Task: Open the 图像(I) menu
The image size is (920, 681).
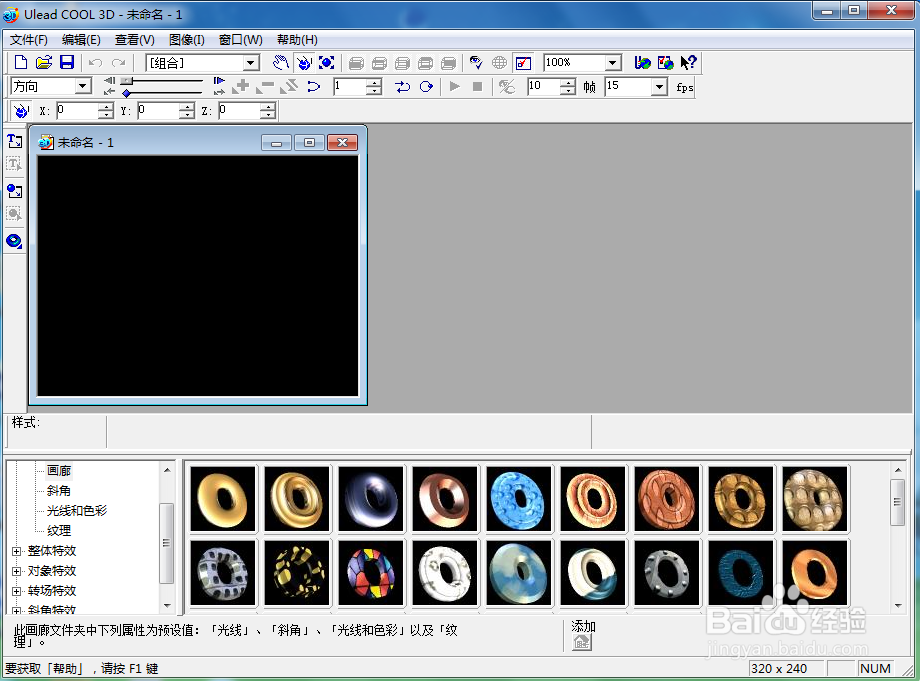Action: 187,40
